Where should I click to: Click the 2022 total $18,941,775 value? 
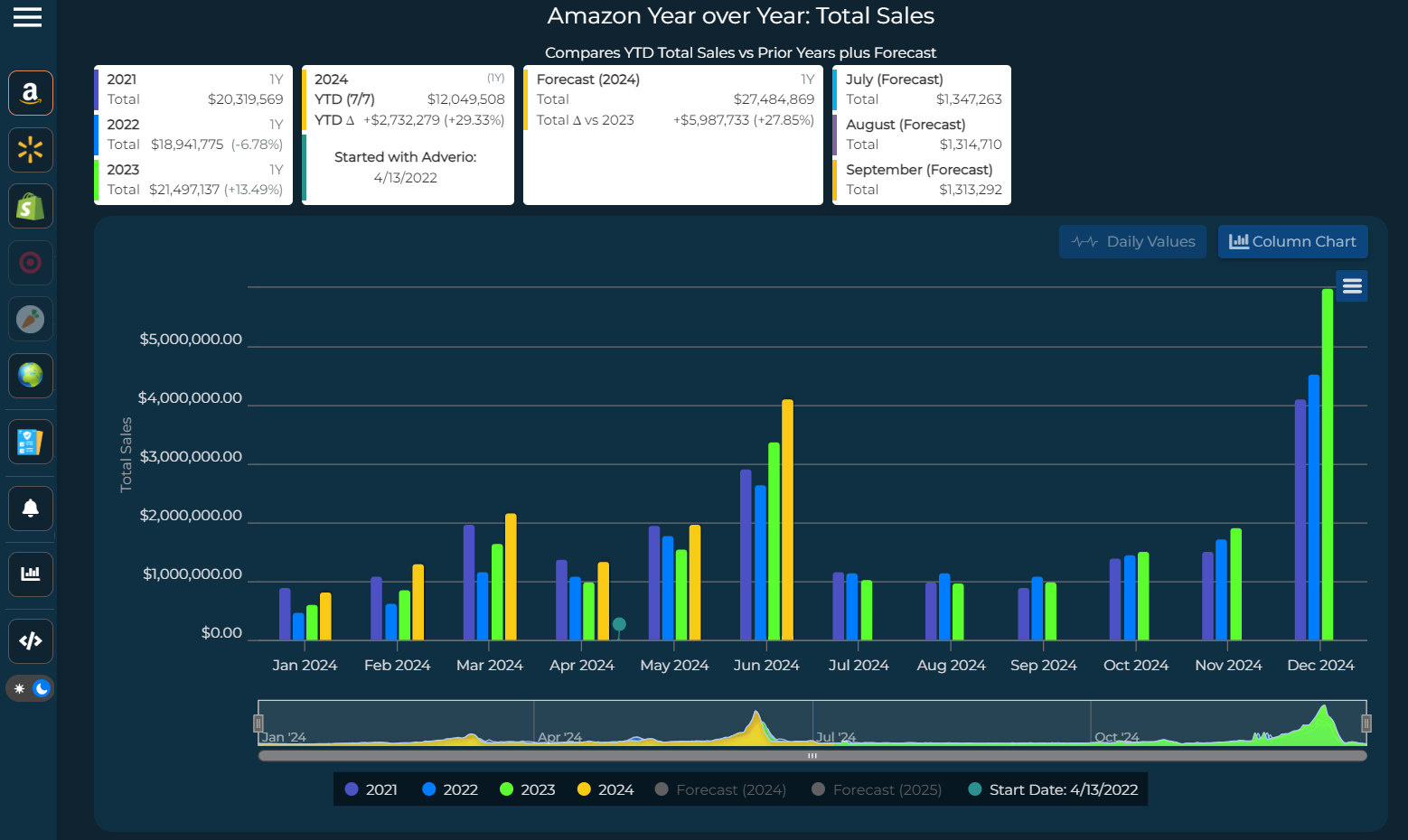click(x=187, y=145)
